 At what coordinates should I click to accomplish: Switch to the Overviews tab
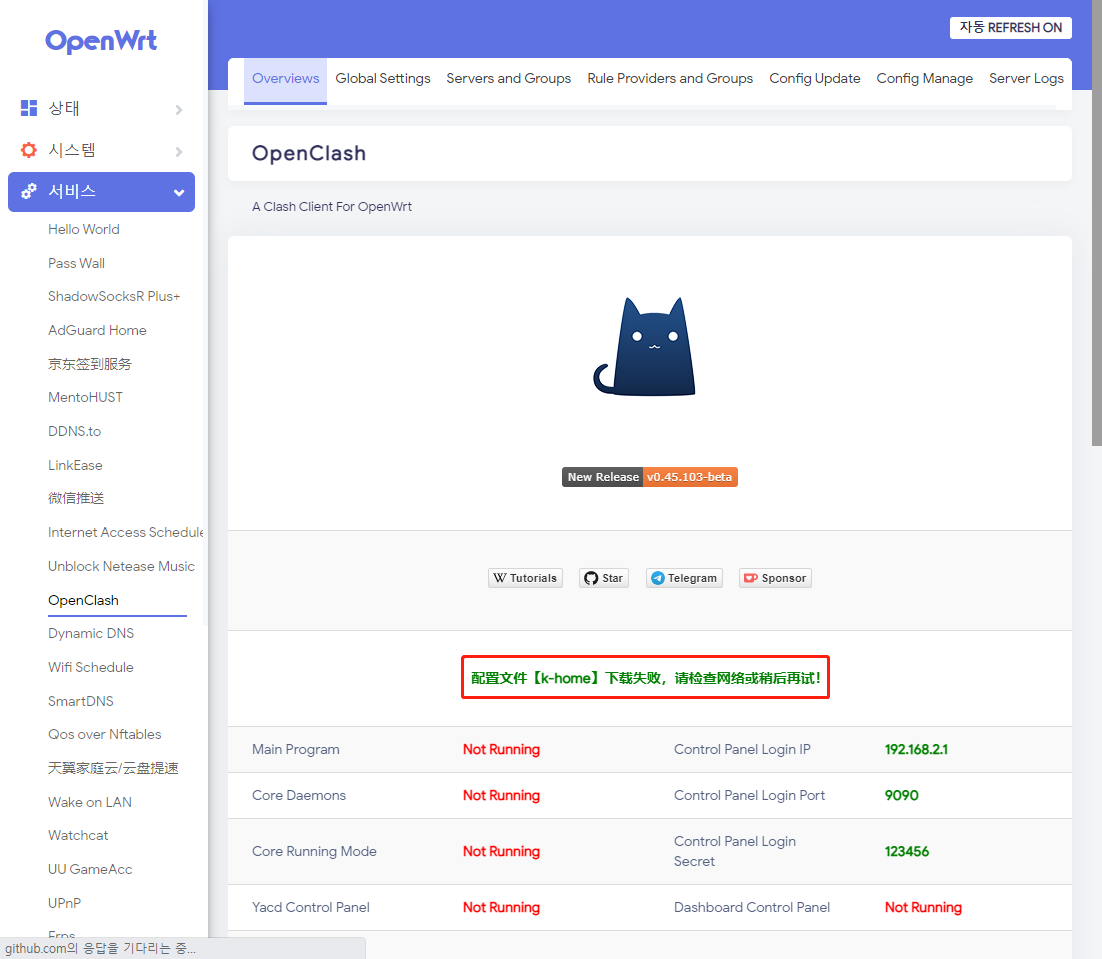coord(285,79)
